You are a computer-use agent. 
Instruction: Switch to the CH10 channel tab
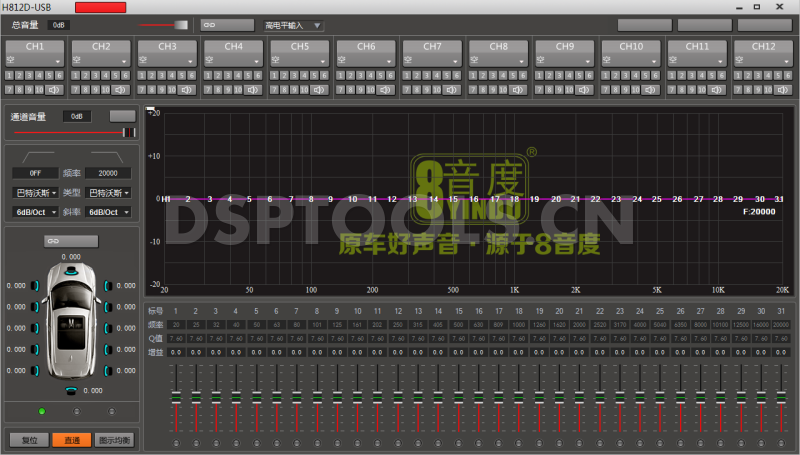(630, 47)
